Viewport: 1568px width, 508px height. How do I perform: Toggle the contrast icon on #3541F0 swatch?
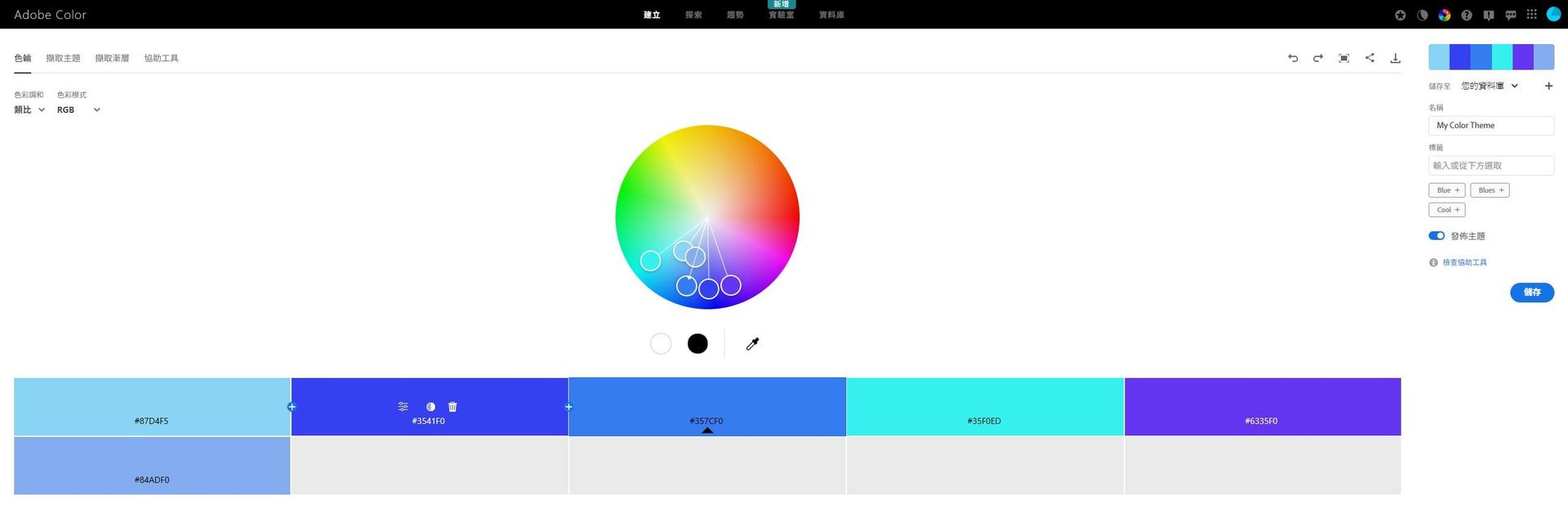pos(430,407)
